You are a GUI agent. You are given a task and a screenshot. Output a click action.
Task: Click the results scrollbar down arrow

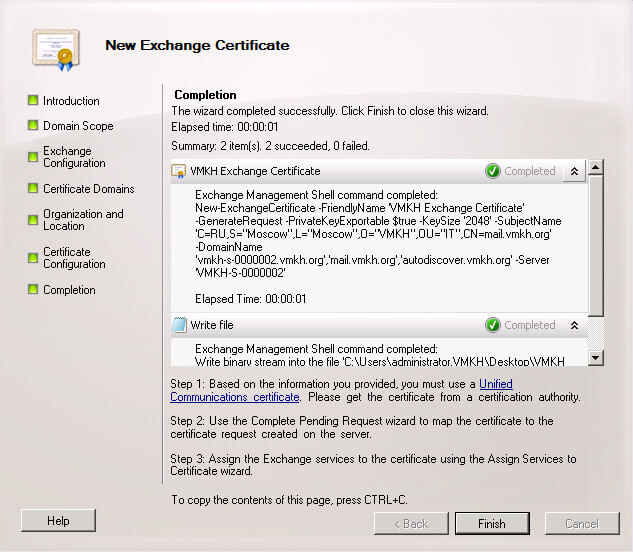pos(596,358)
